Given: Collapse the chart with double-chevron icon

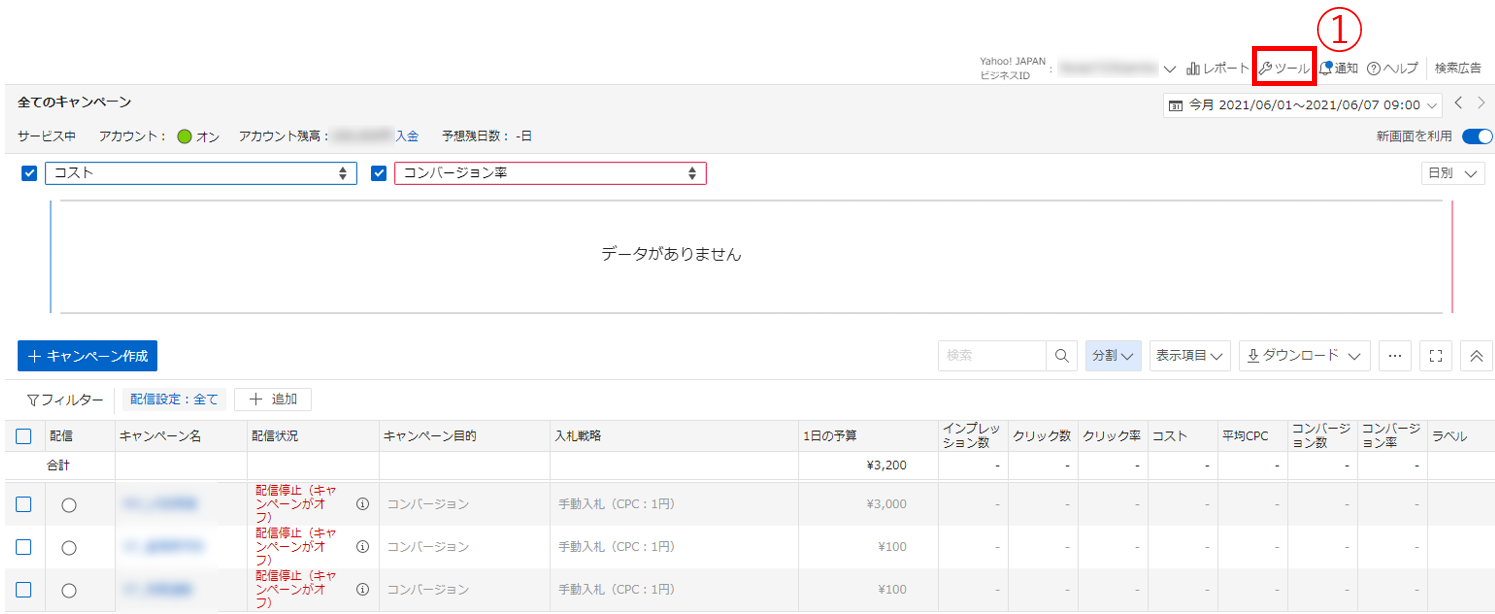Looking at the screenshot, I should [x=1476, y=355].
